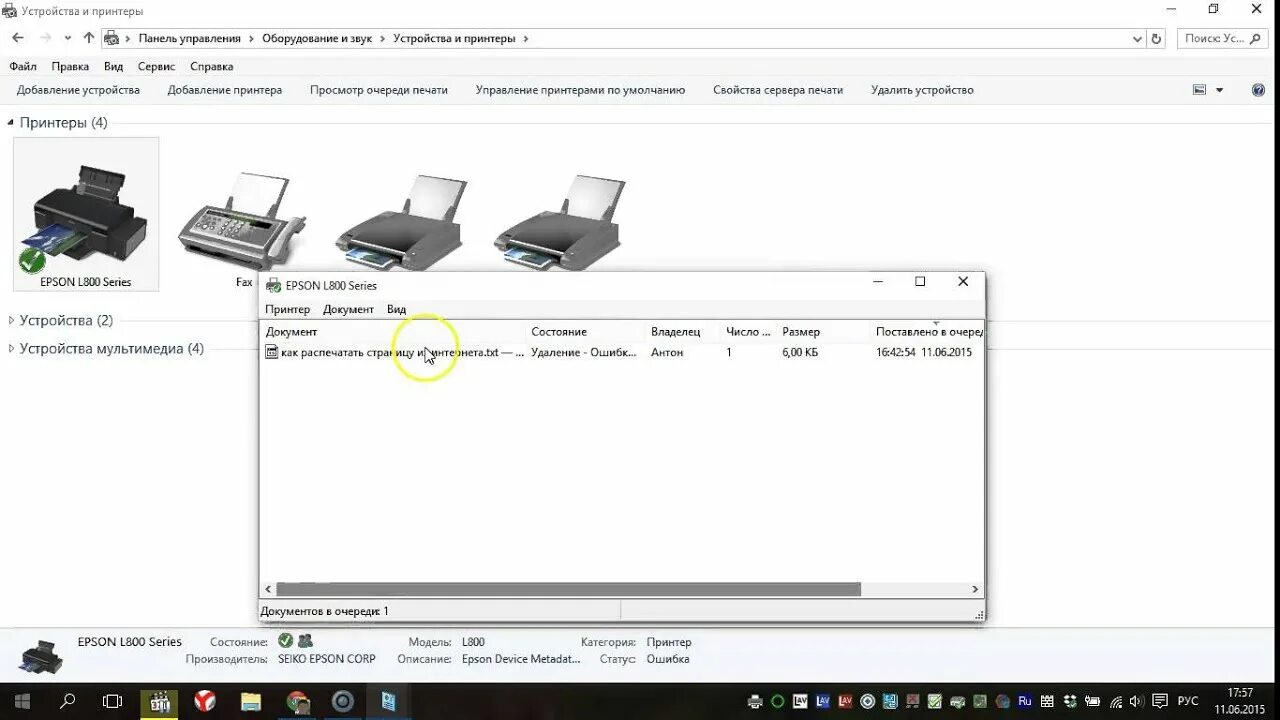Open the Windows Start button

[x=21, y=701]
